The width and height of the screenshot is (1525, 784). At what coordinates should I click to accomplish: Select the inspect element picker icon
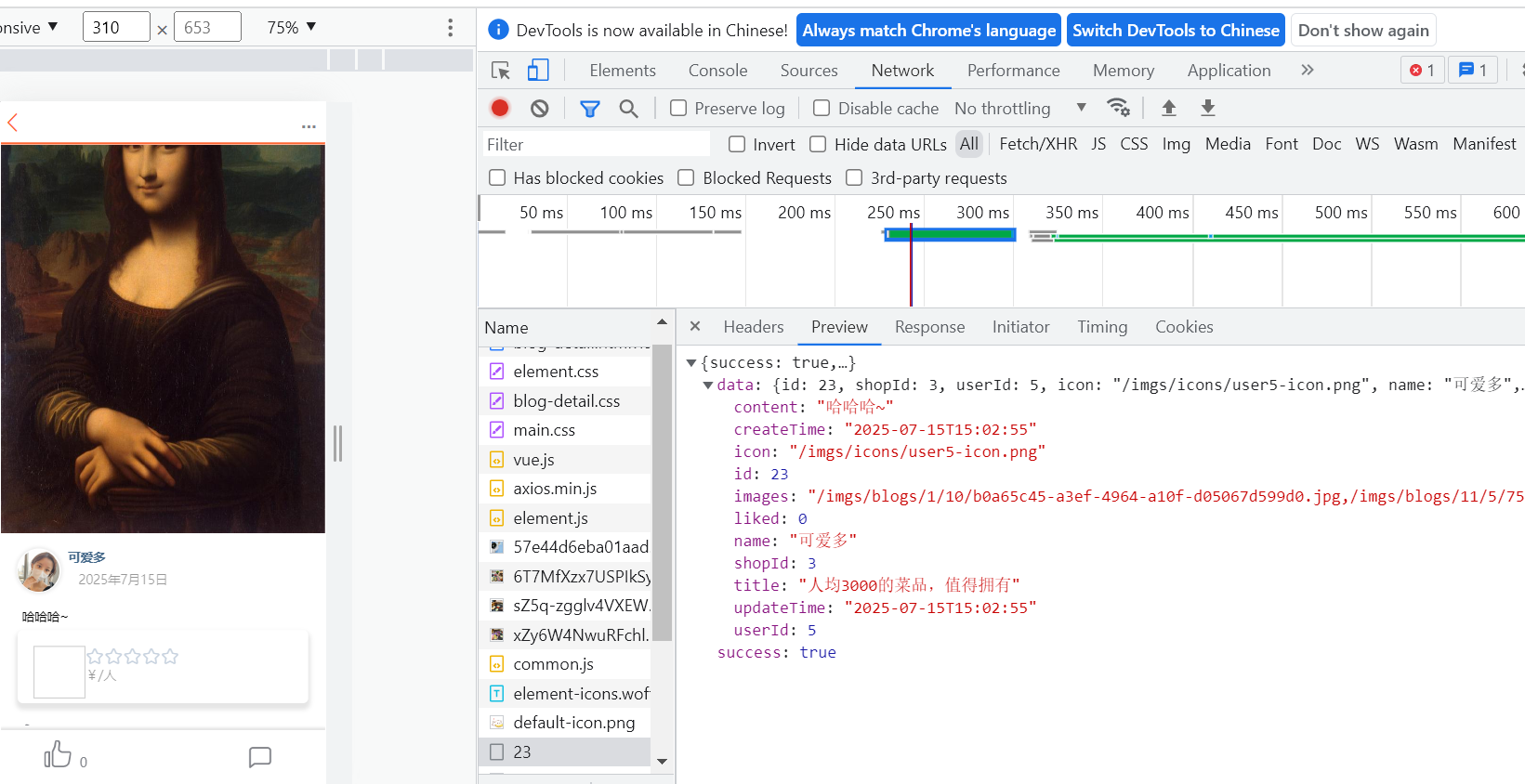point(501,71)
